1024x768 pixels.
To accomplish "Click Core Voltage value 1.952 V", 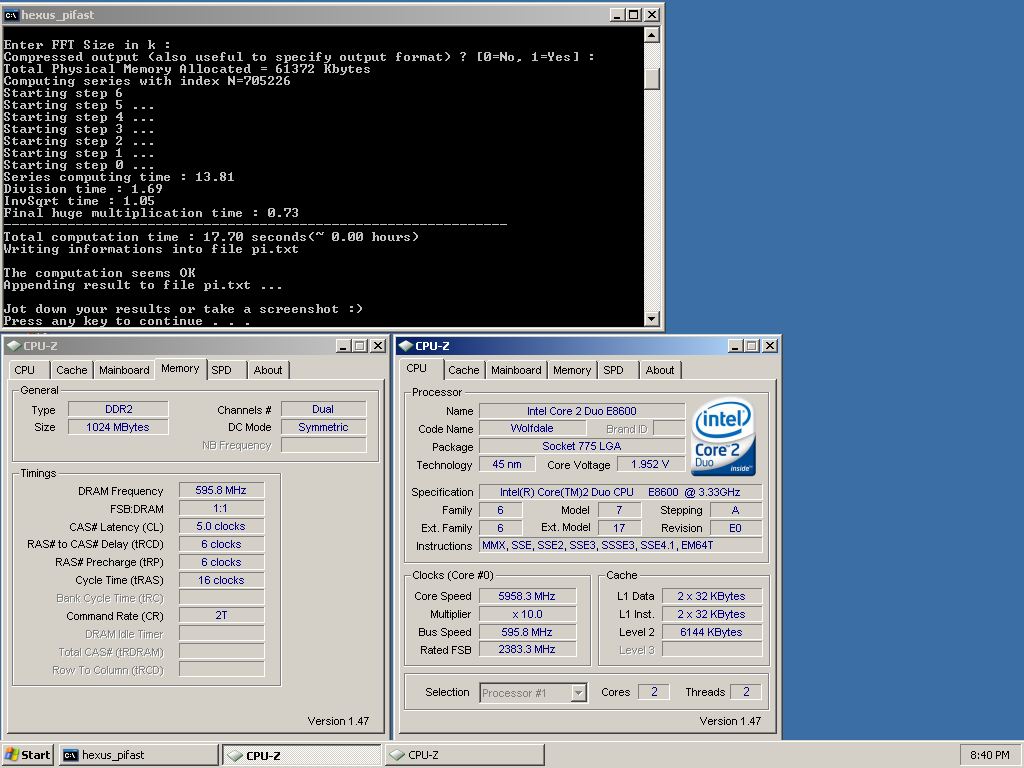I will point(650,464).
